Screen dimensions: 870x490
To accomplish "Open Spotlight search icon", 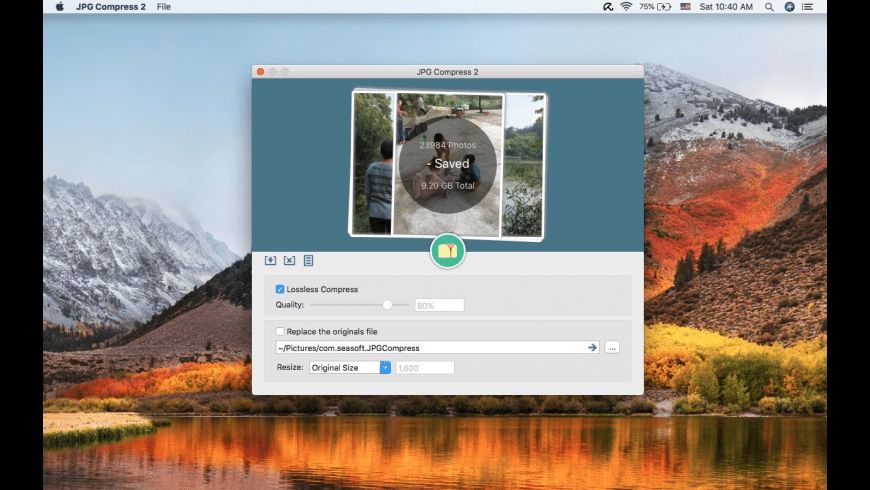I will [769, 7].
